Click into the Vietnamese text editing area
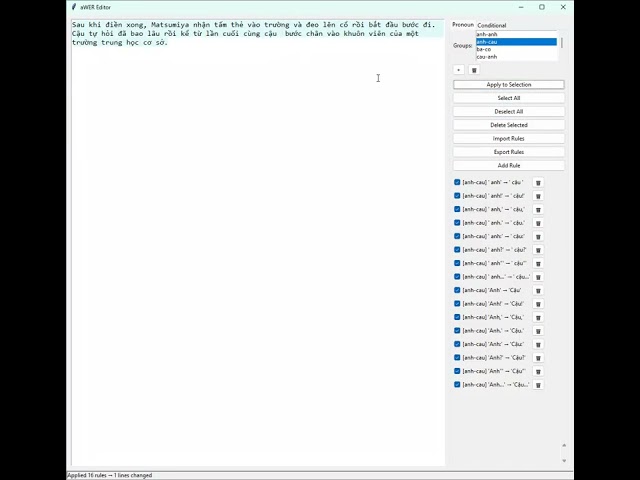The image size is (640, 480). coord(258,242)
